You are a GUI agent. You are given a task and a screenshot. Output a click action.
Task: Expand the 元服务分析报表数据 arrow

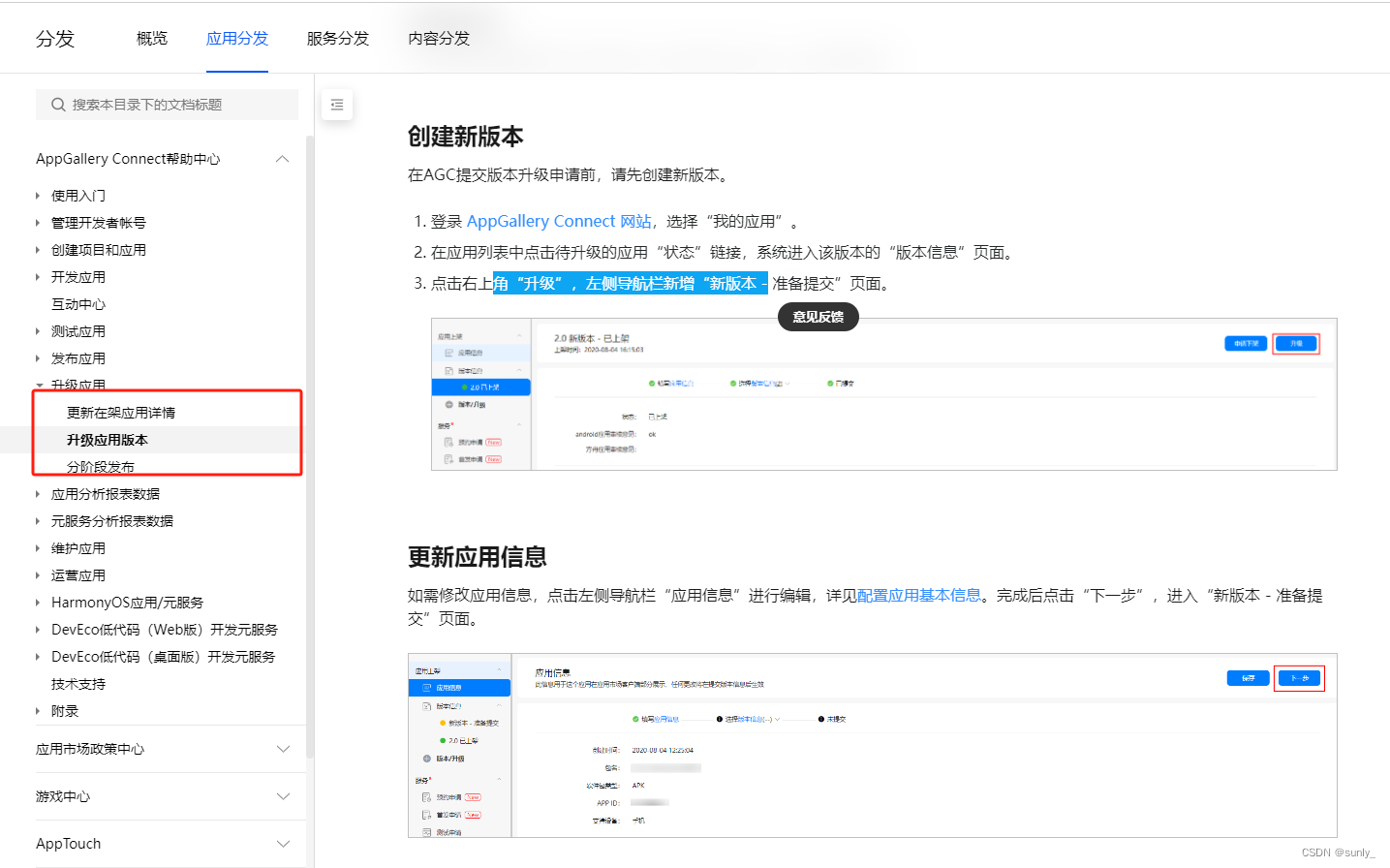(39, 521)
